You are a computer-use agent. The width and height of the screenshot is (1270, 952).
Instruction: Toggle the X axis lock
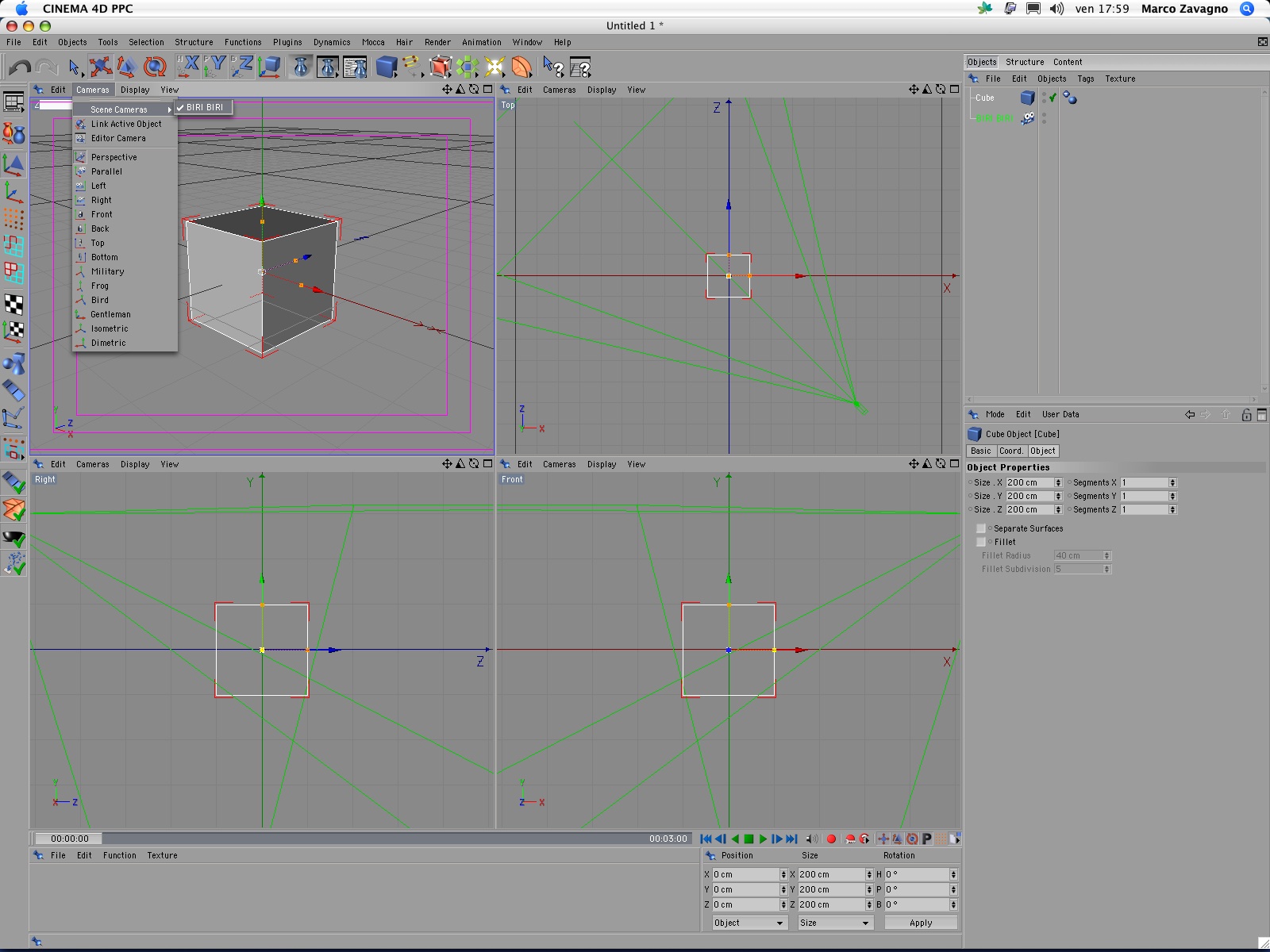[x=188, y=67]
